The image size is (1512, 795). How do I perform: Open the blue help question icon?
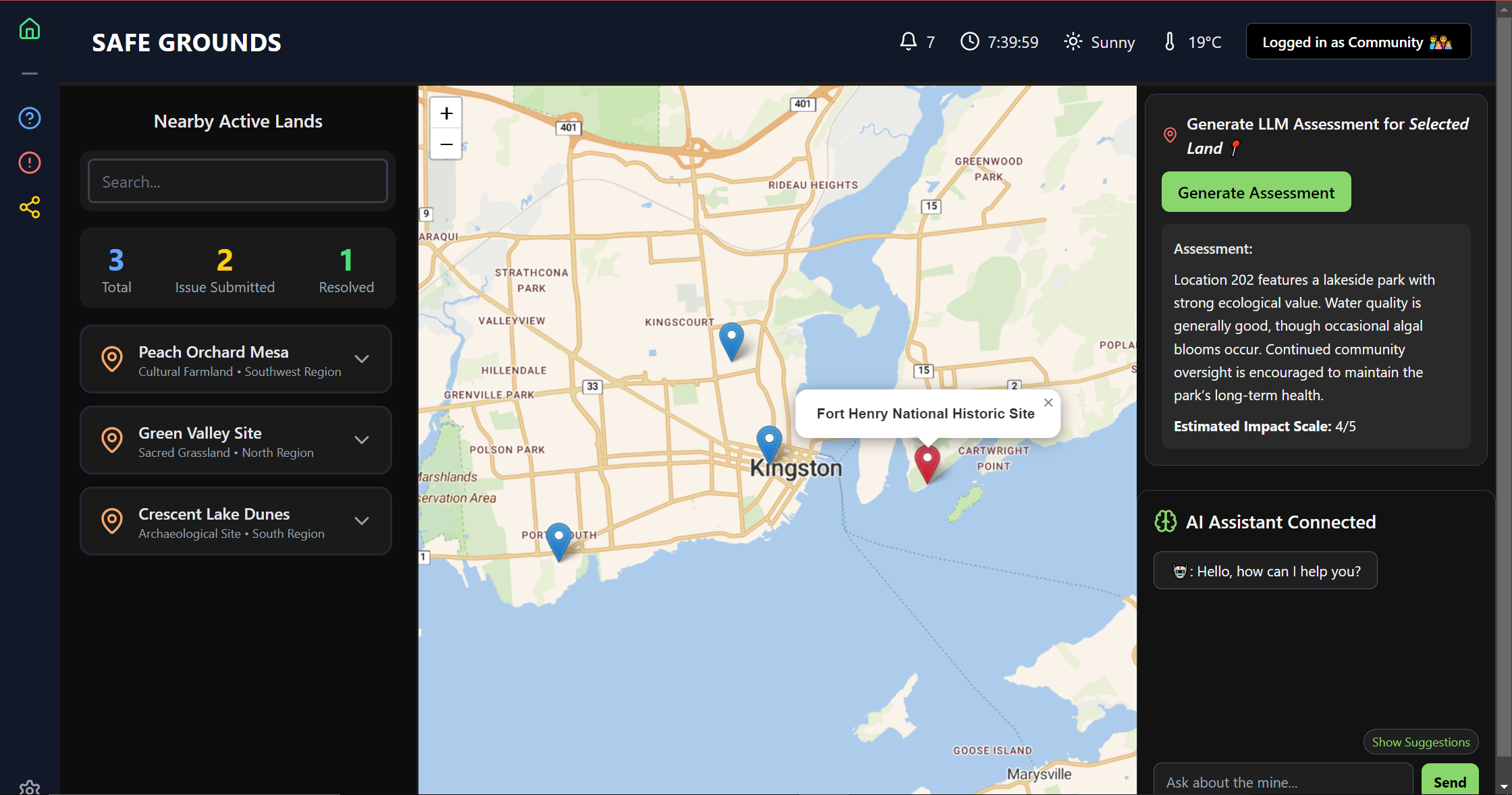click(30, 118)
